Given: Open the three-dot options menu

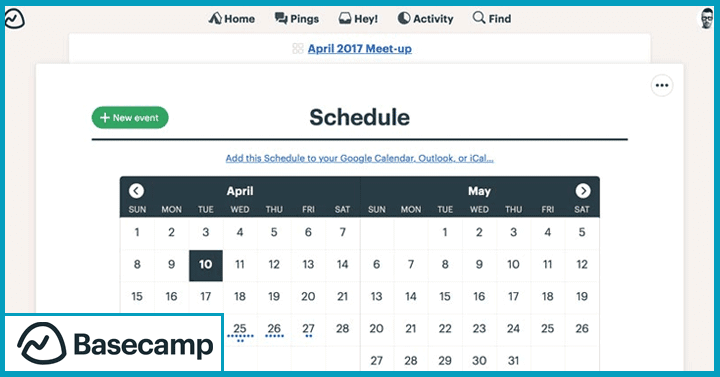Looking at the screenshot, I should [662, 85].
